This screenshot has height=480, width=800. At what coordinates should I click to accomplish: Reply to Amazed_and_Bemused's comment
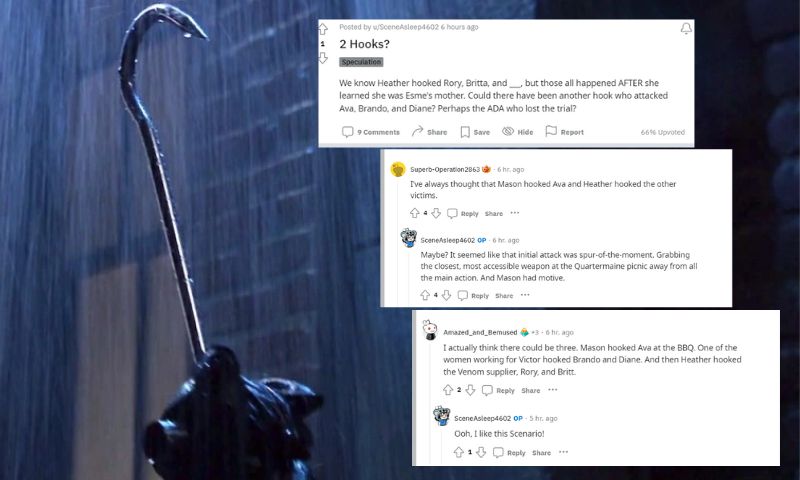point(498,390)
